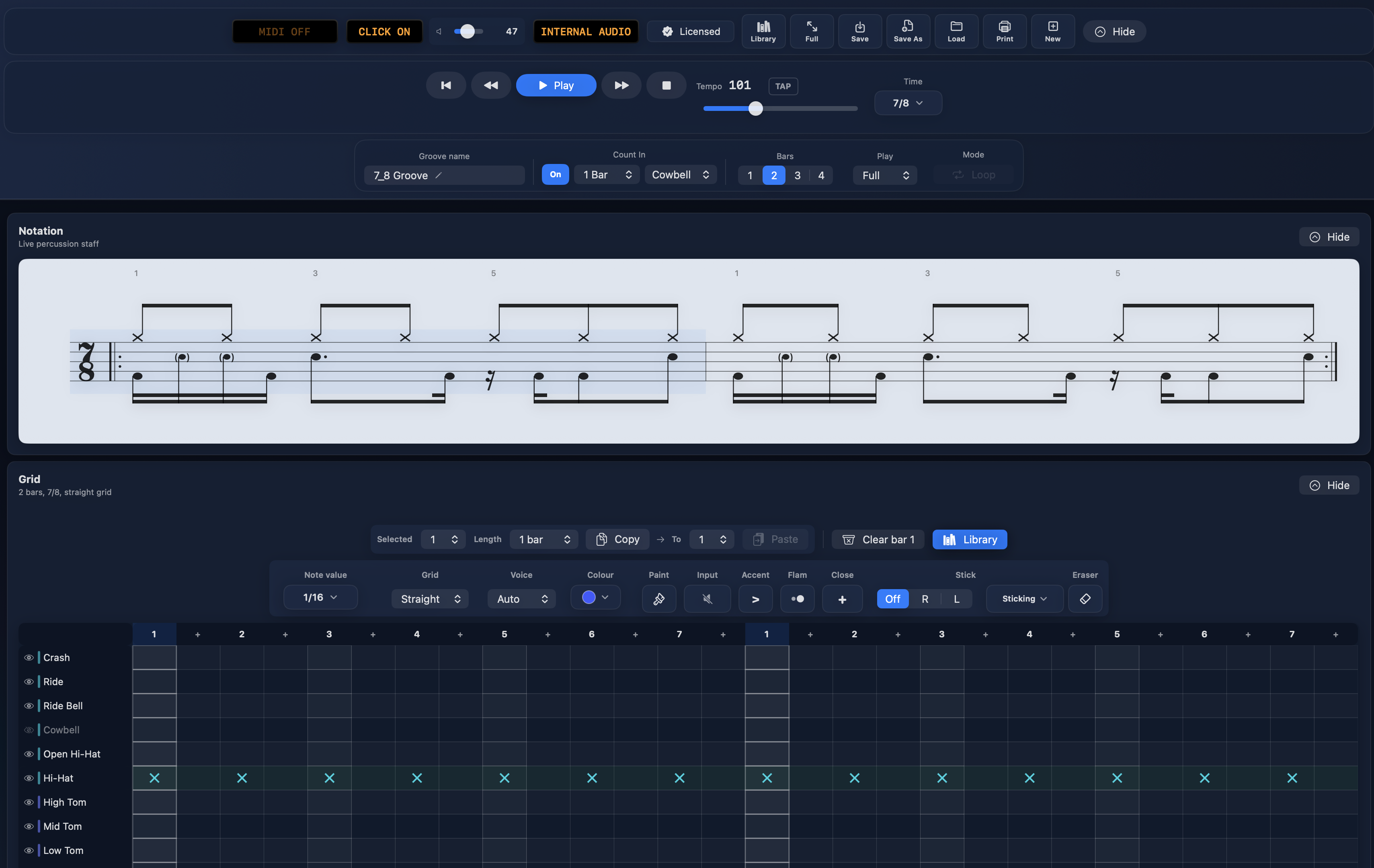Toggle visibility of Low Tom row
The image size is (1374, 868).
point(29,850)
